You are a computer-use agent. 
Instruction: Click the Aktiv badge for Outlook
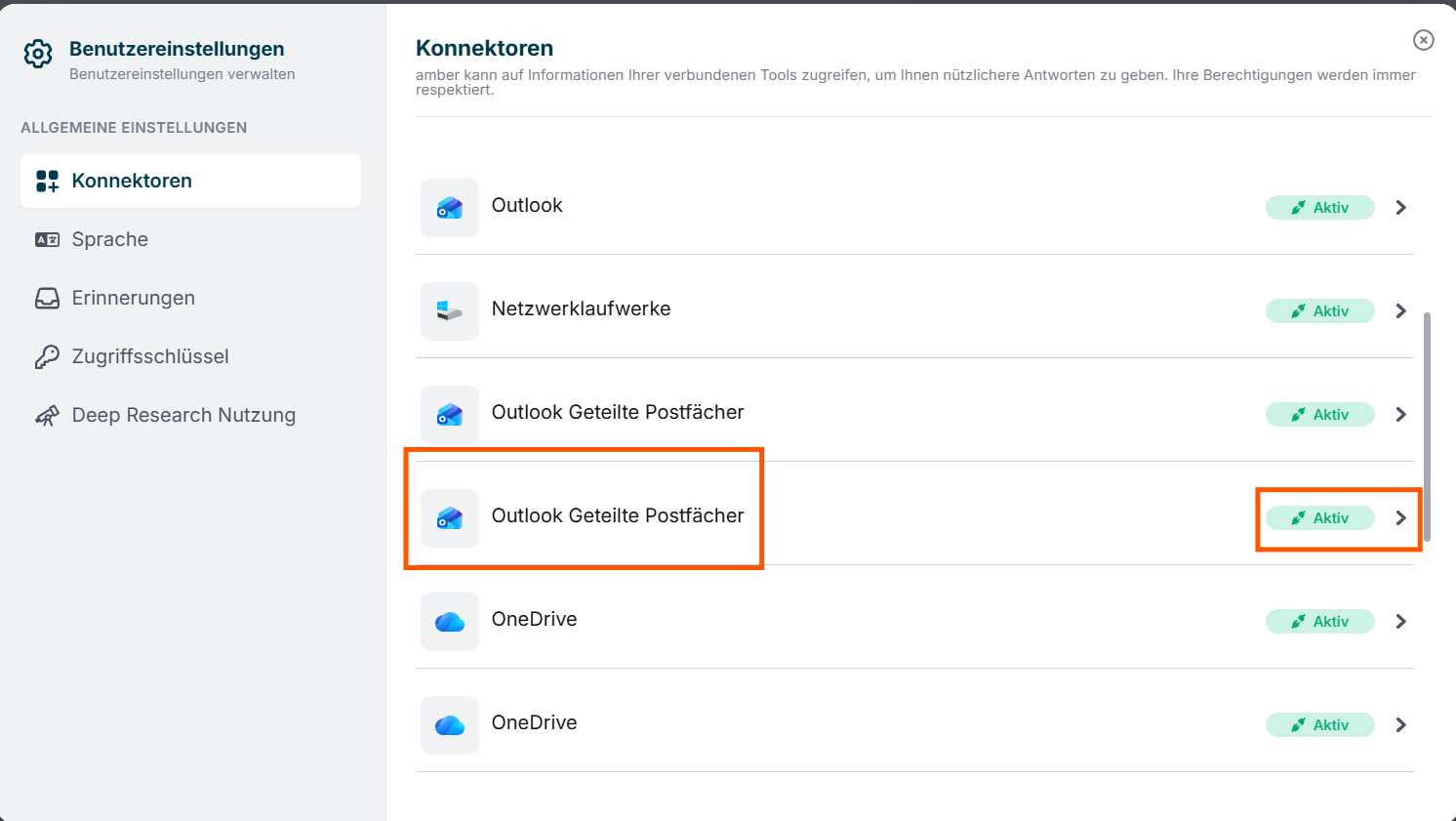click(1320, 208)
